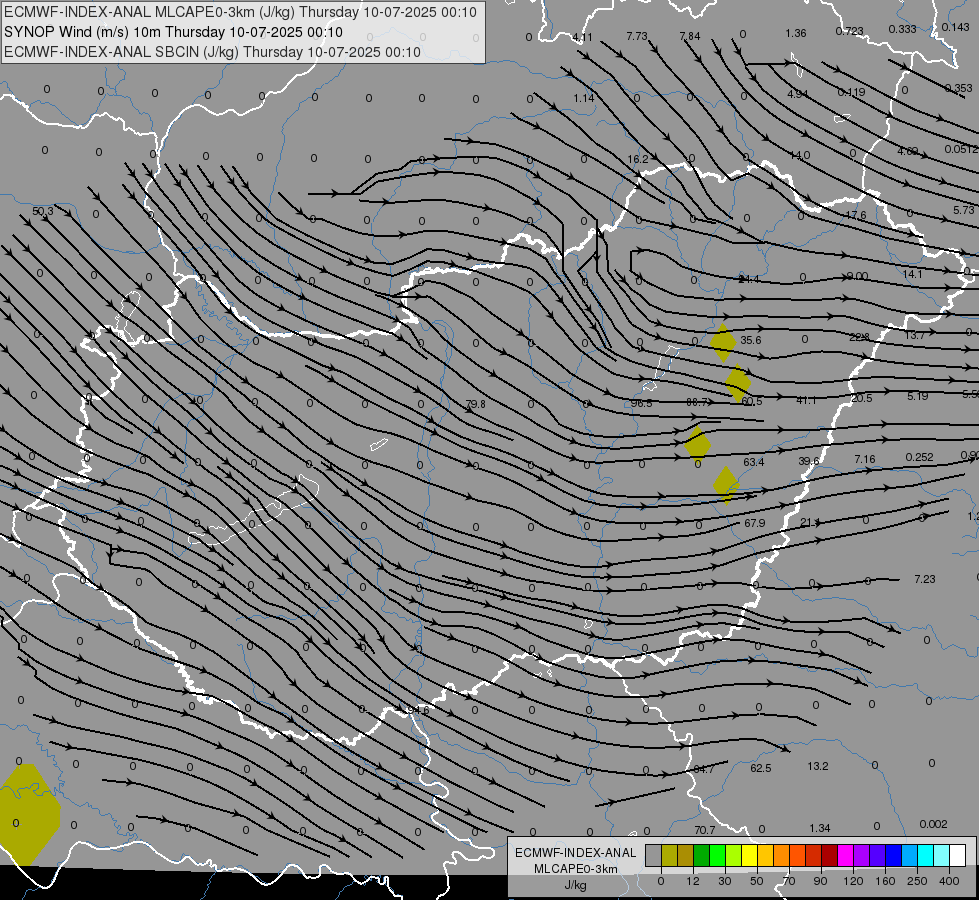This screenshot has height=900, width=979.
Task: Click the map value '50.3'
Action: coord(42,212)
